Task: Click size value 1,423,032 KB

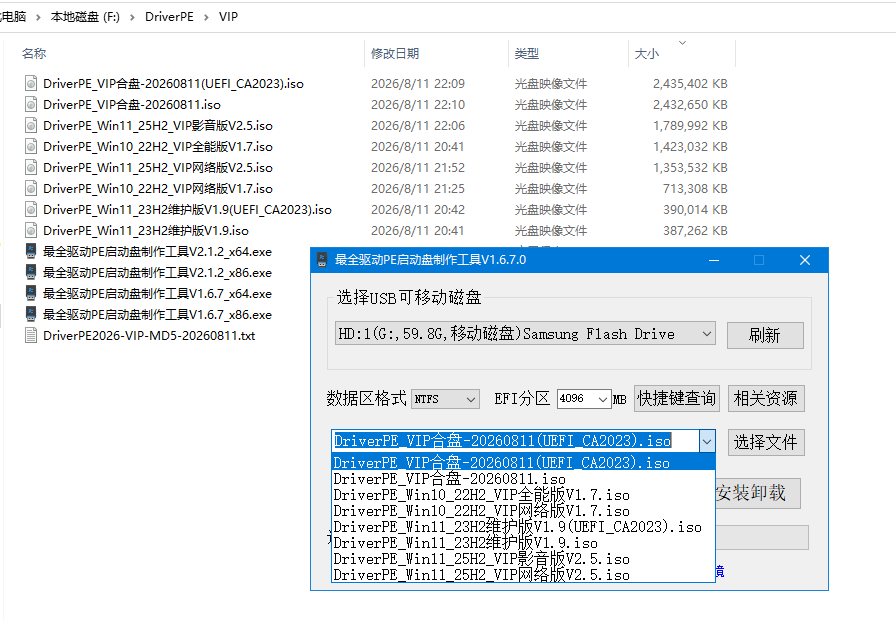Action: pos(690,147)
